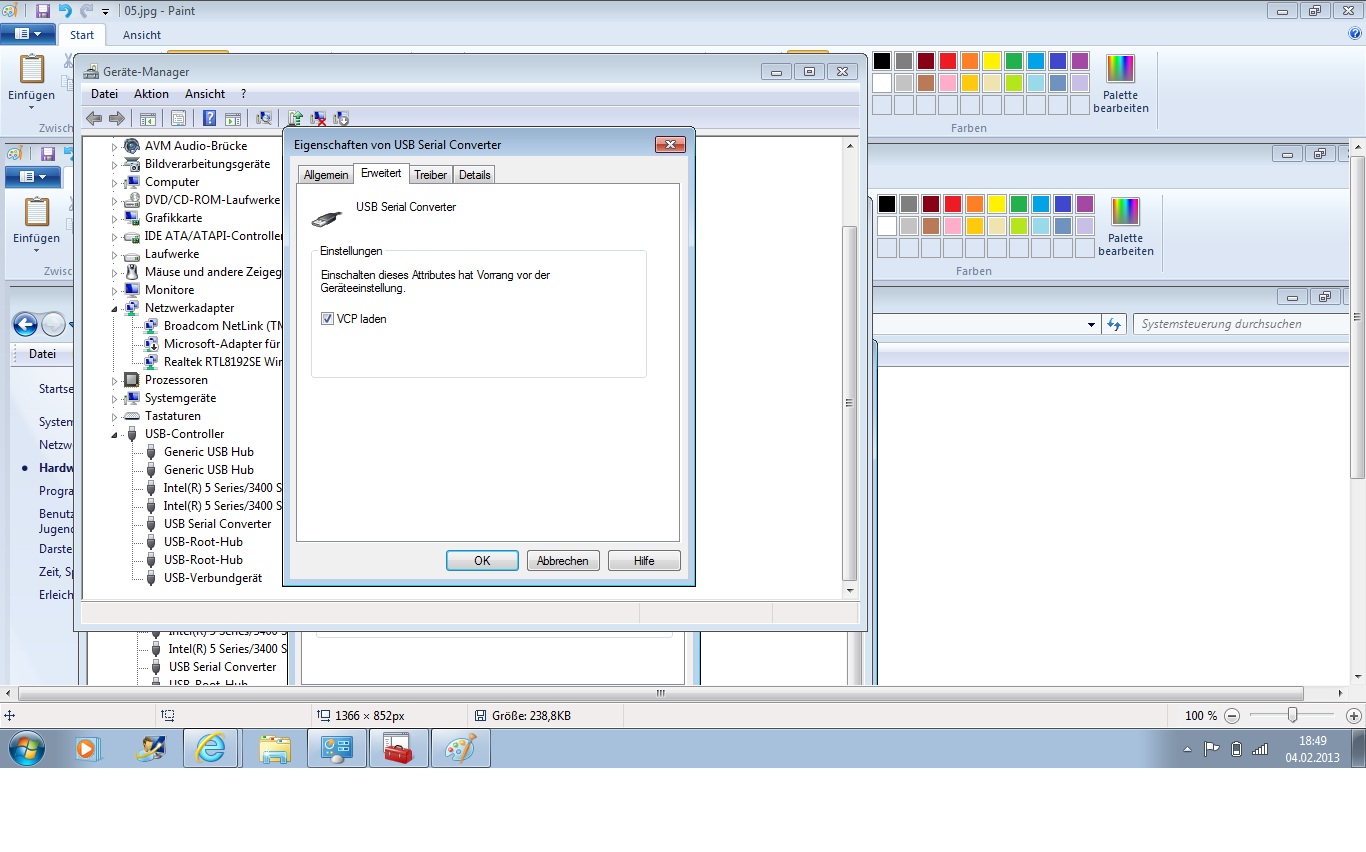Pick yellow swatch in the top Farben palette
The height and width of the screenshot is (852, 1366).
(x=992, y=61)
